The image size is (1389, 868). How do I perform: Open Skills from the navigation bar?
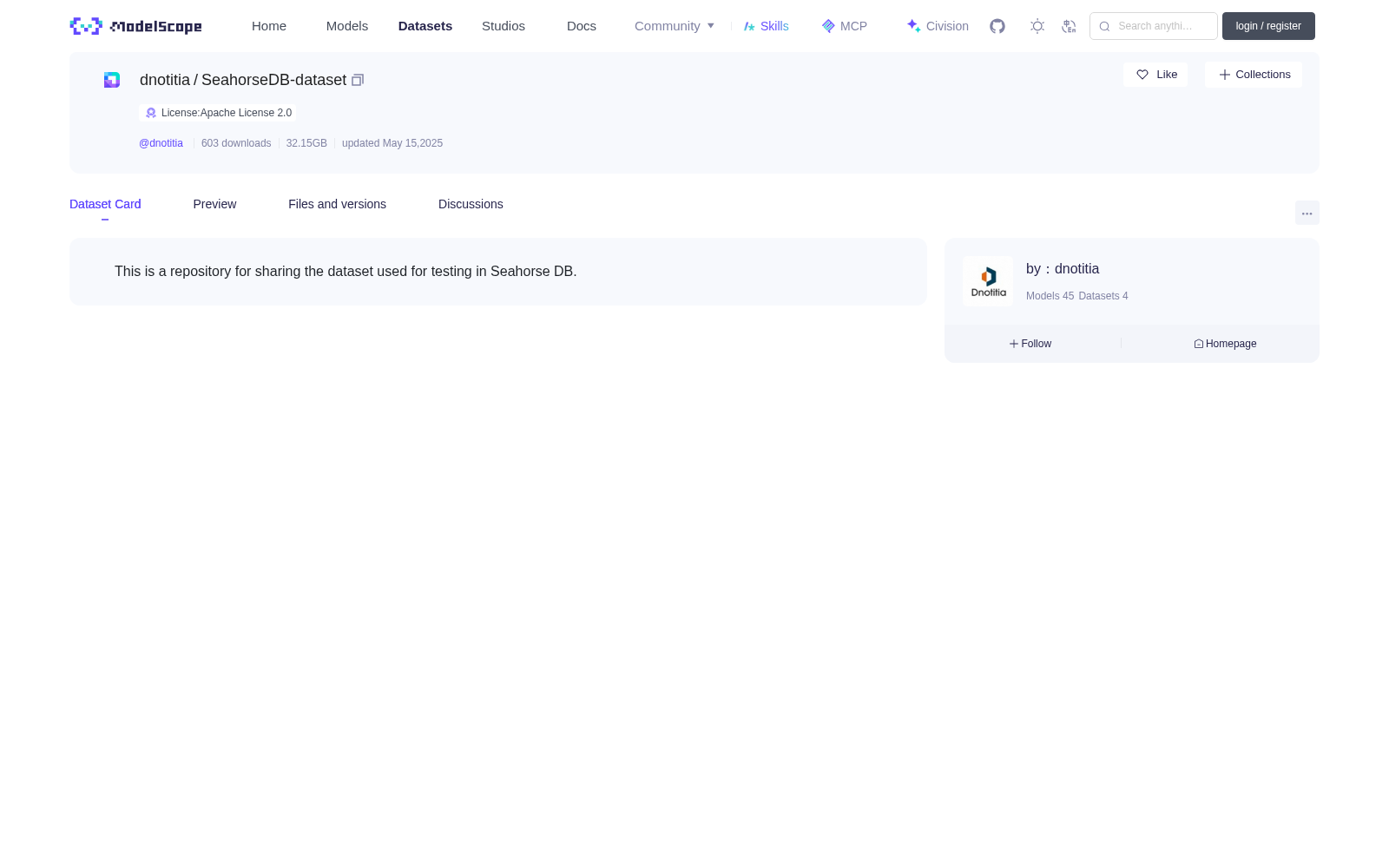coord(766,26)
